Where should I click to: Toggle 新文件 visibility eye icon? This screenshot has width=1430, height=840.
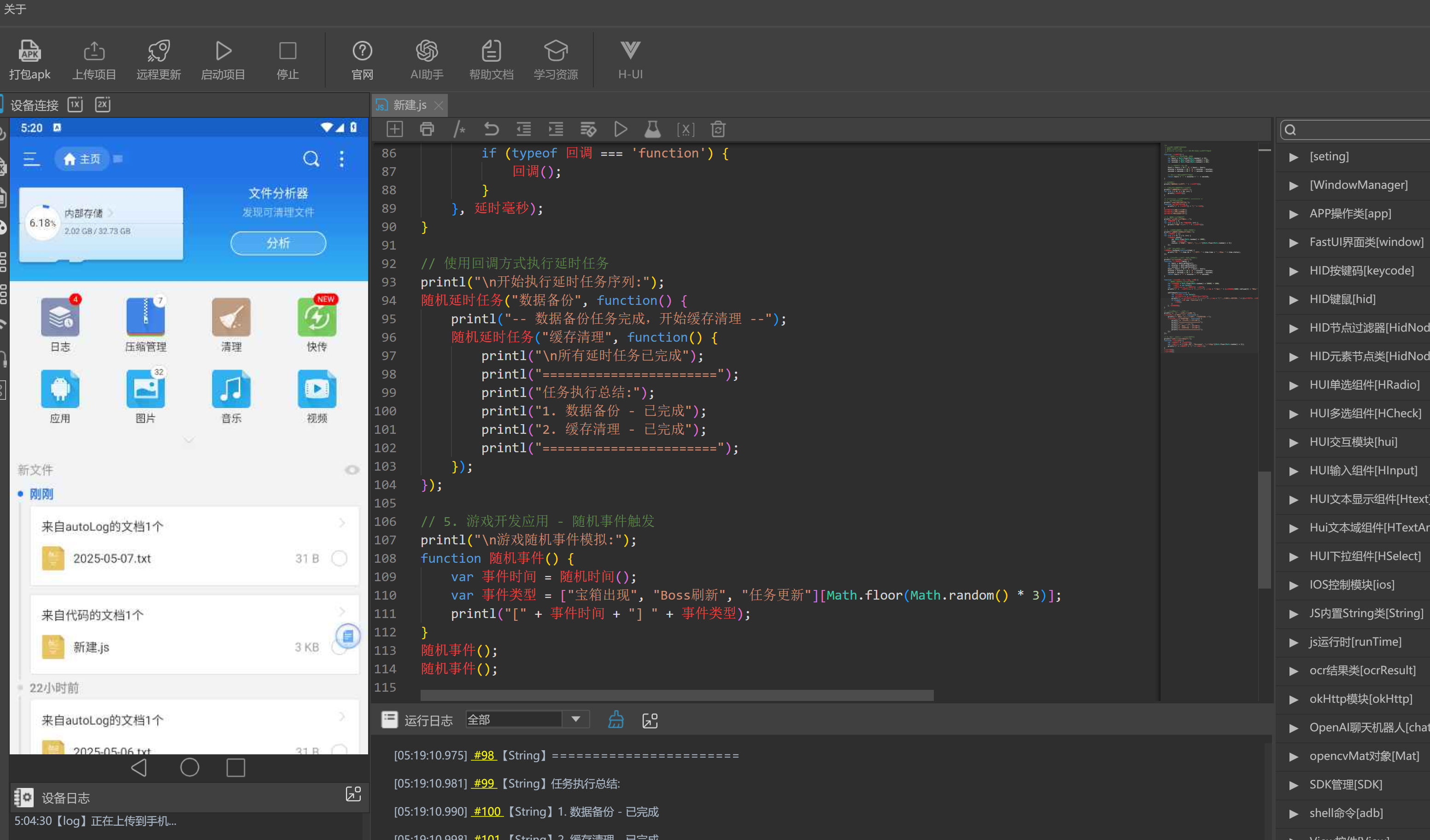click(x=352, y=470)
